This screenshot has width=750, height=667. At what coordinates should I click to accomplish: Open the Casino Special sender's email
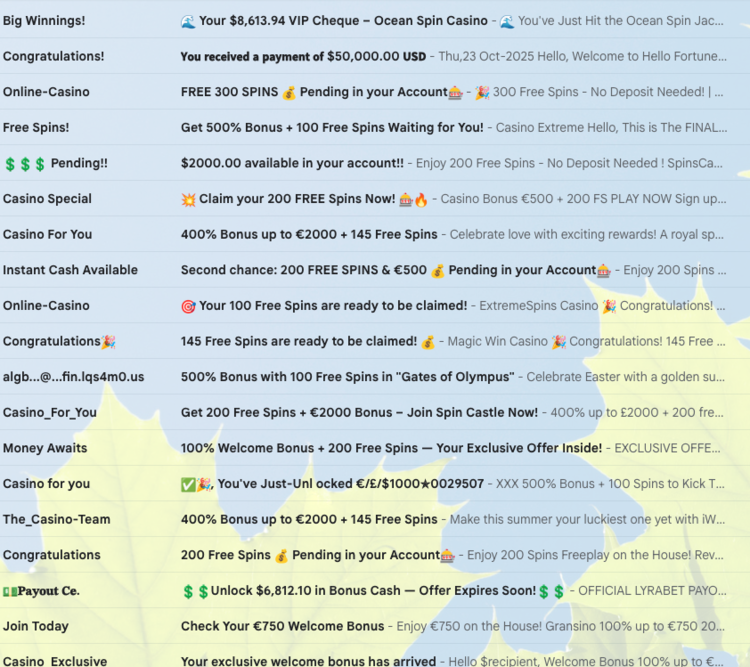[47, 199]
